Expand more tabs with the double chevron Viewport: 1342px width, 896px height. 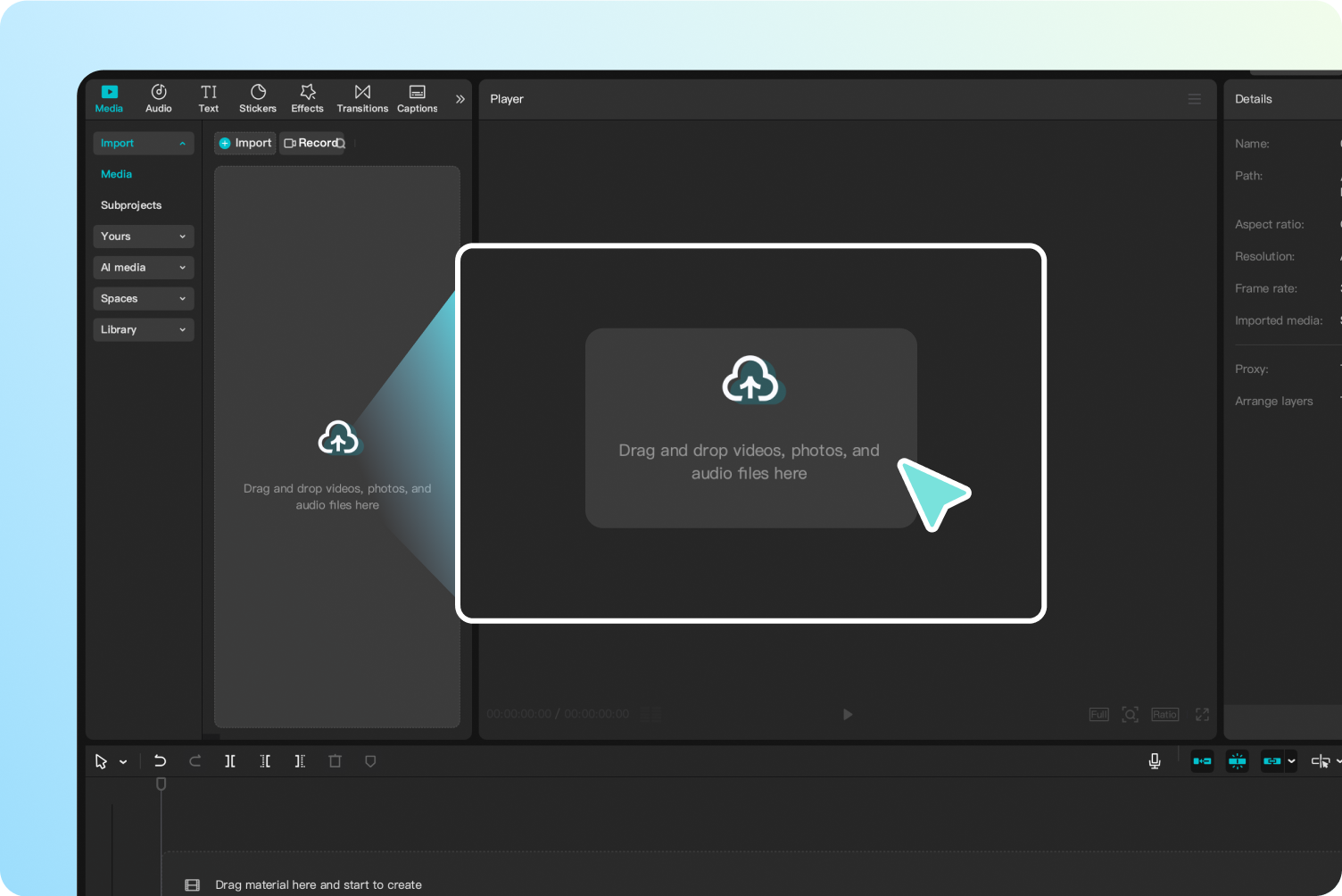click(x=460, y=99)
